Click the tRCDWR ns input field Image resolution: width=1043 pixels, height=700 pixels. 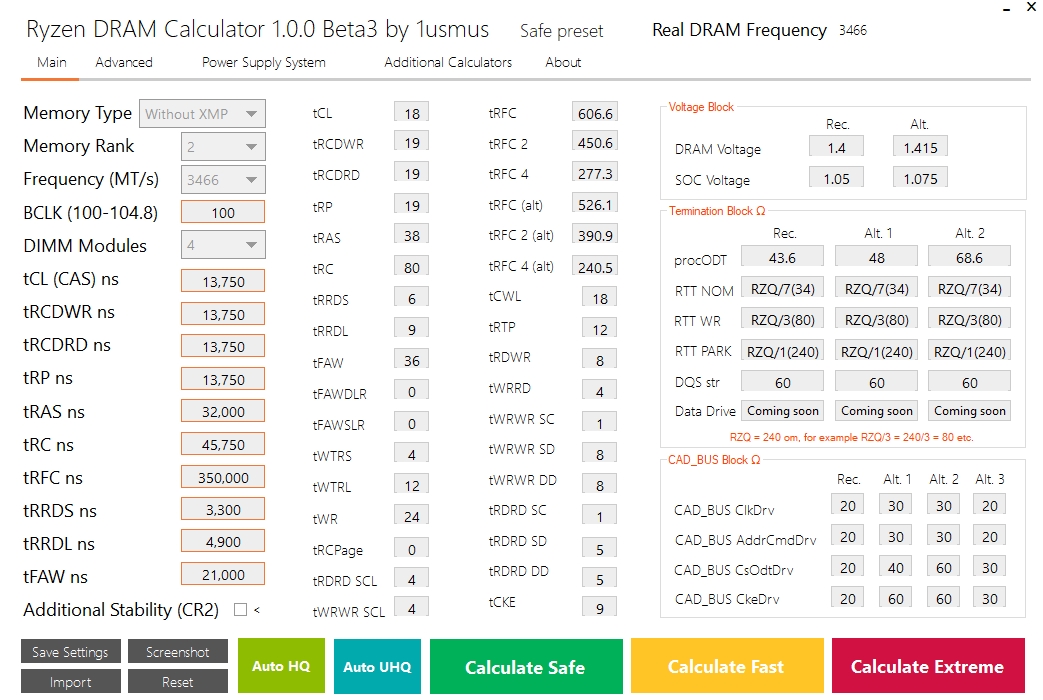223,314
